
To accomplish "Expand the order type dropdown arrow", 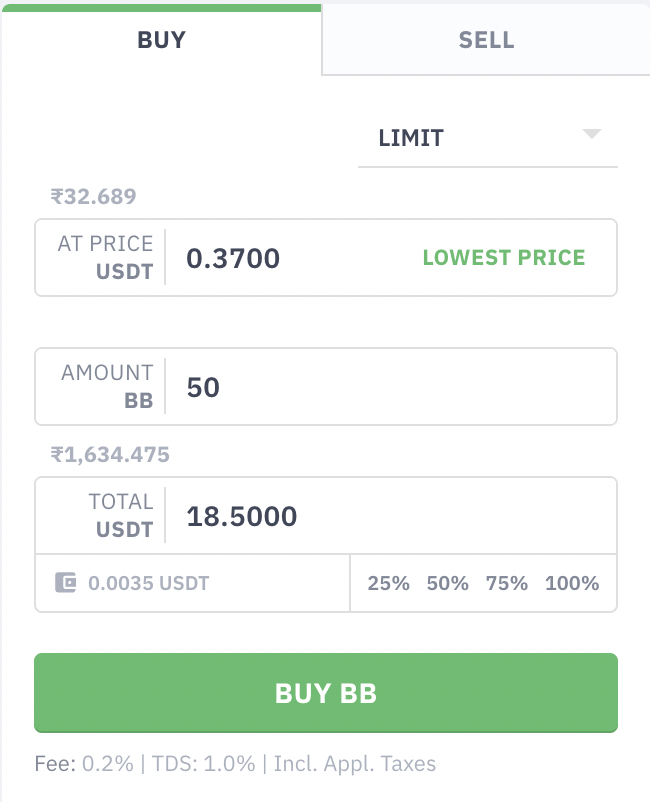I will pyautogui.click(x=592, y=134).
